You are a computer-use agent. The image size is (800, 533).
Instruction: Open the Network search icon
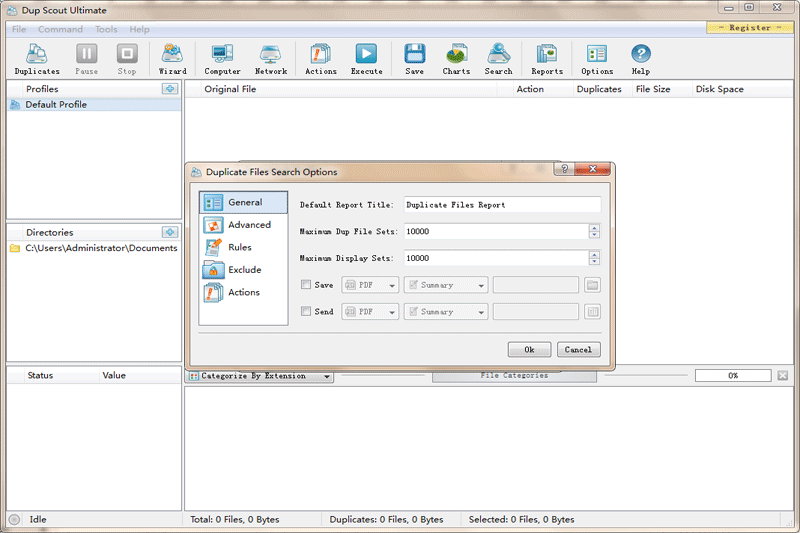pyautogui.click(x=271, y=59)
